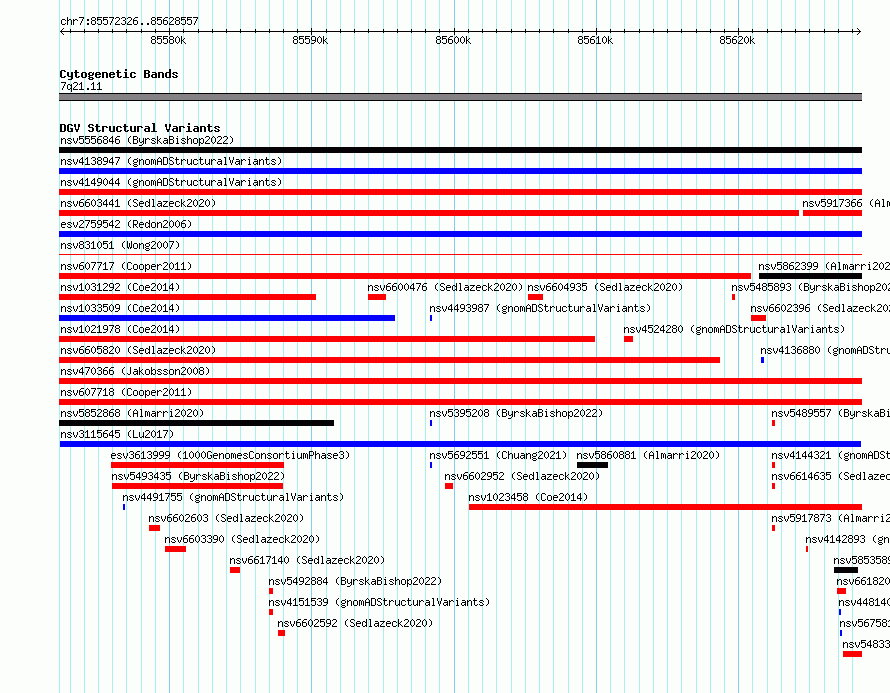890x693 pixels.
Task: Open the nsv6604935 (Sedlazeck2020) label
Action: coord(605,287)
